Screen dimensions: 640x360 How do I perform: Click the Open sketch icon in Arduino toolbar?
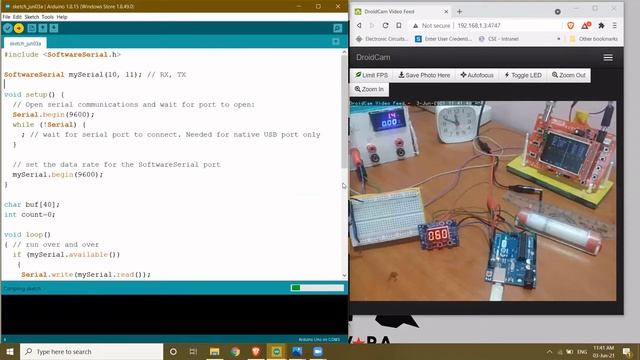point(42,28)
